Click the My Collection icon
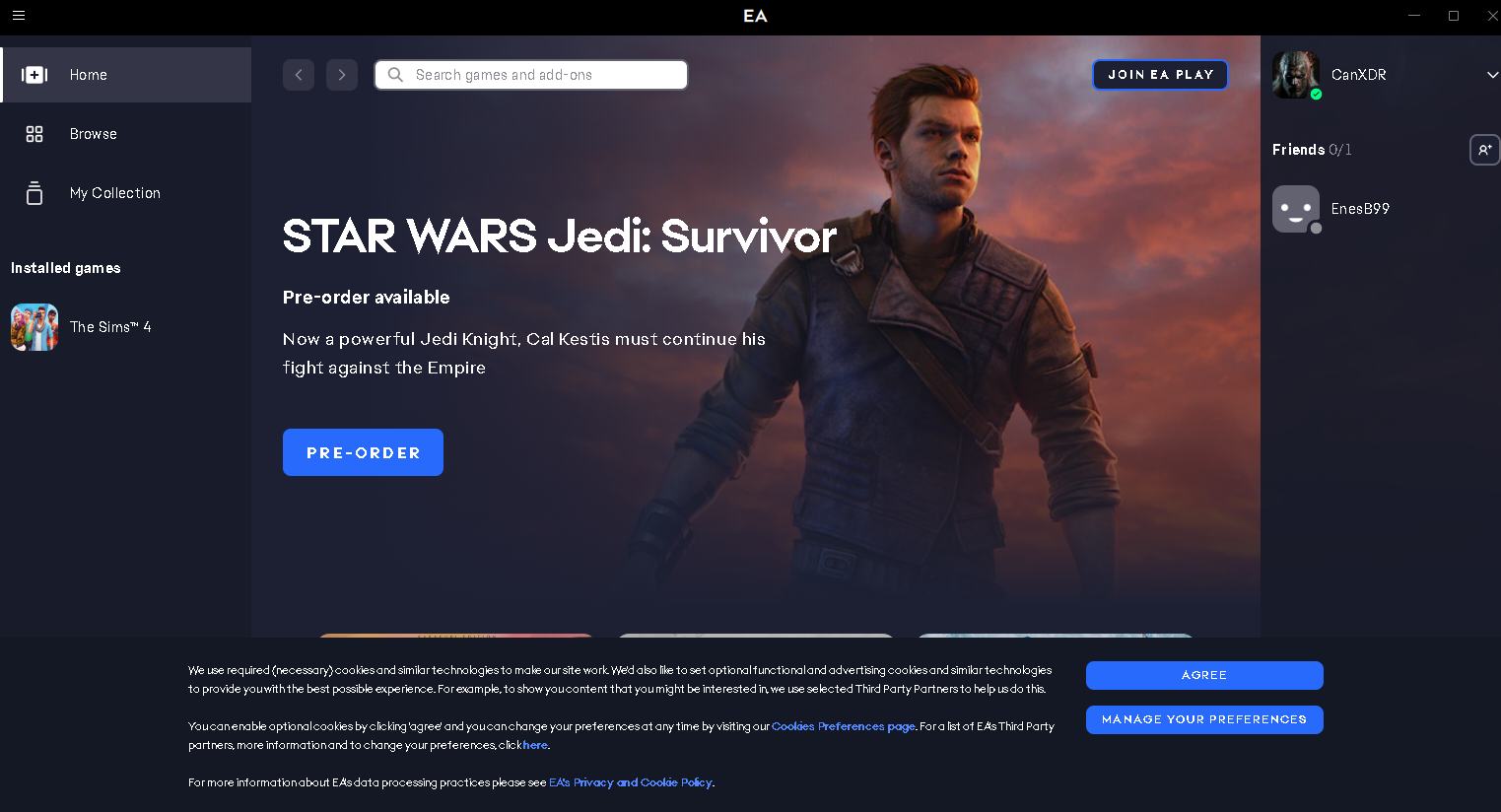The image size is (1501, 812). 34,193
